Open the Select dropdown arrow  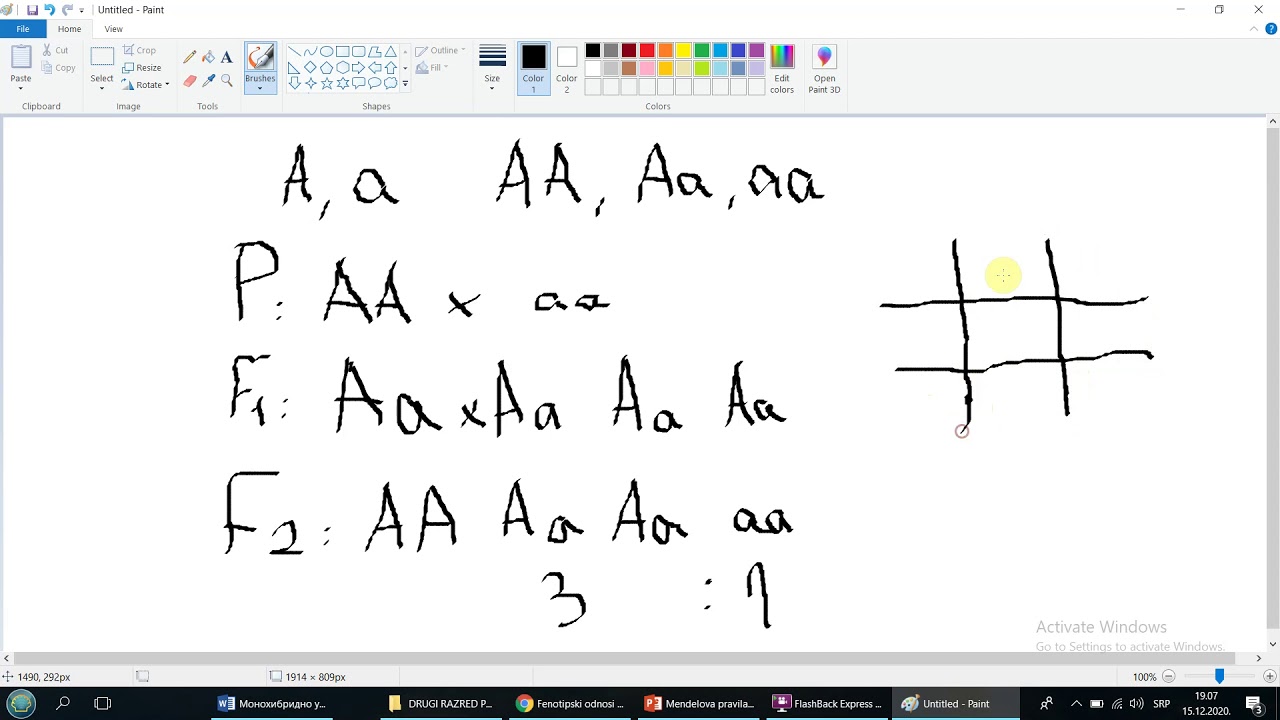click(102, 88)
